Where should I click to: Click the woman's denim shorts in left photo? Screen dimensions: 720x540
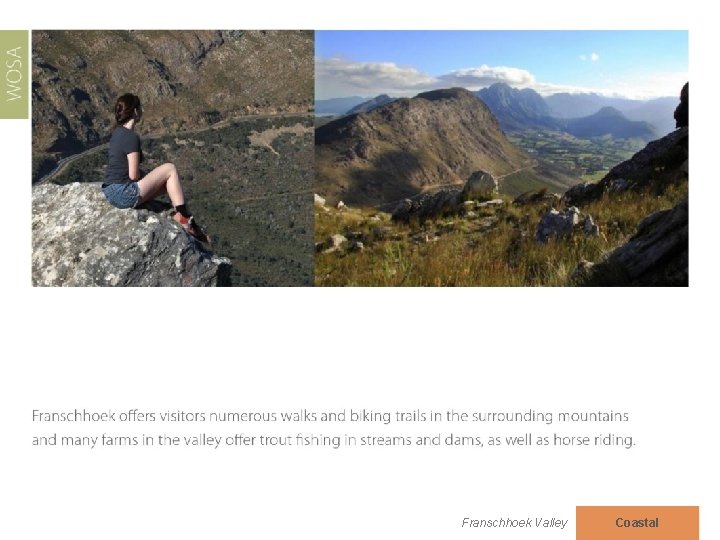121,195
